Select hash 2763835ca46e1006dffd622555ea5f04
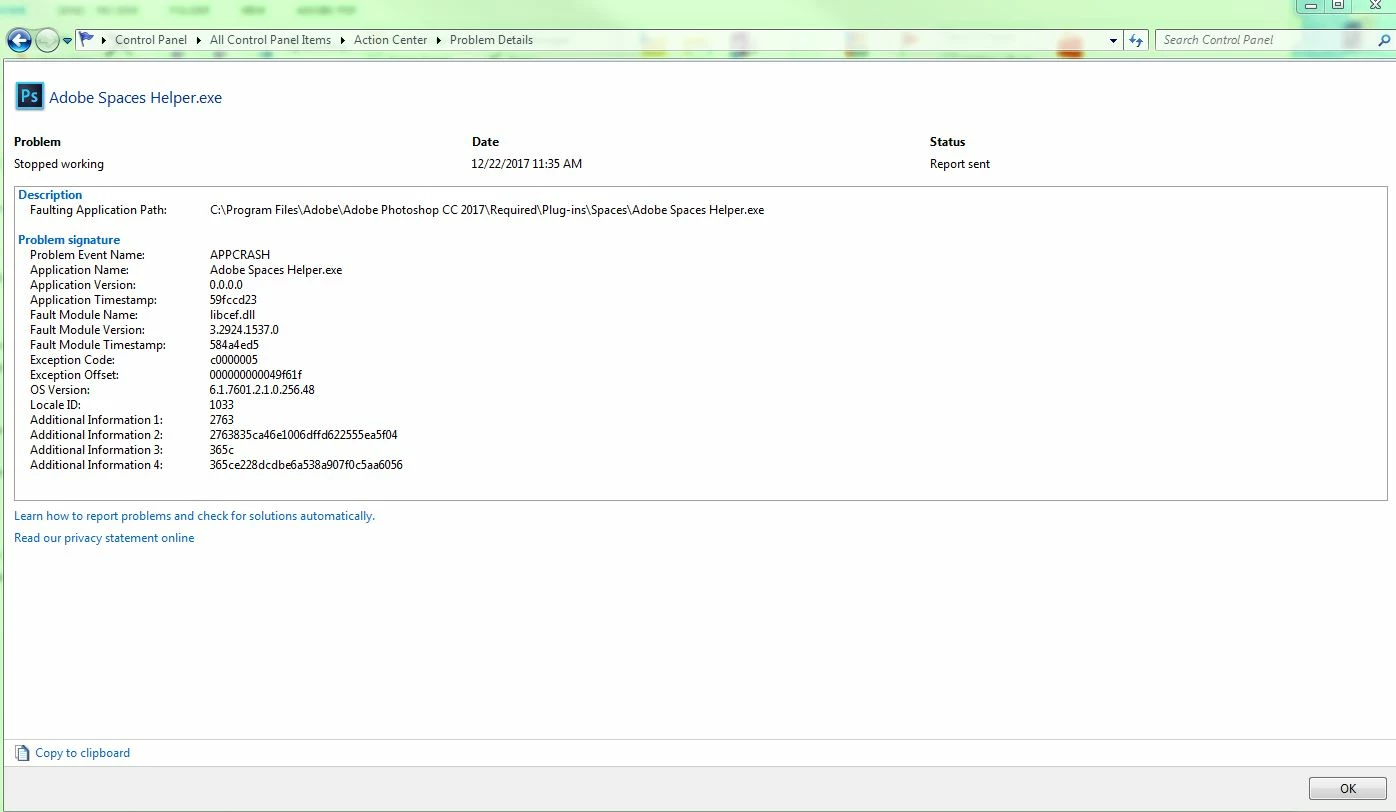Image resolution: width=1396 pixels, height=812 pixels. 304,435
